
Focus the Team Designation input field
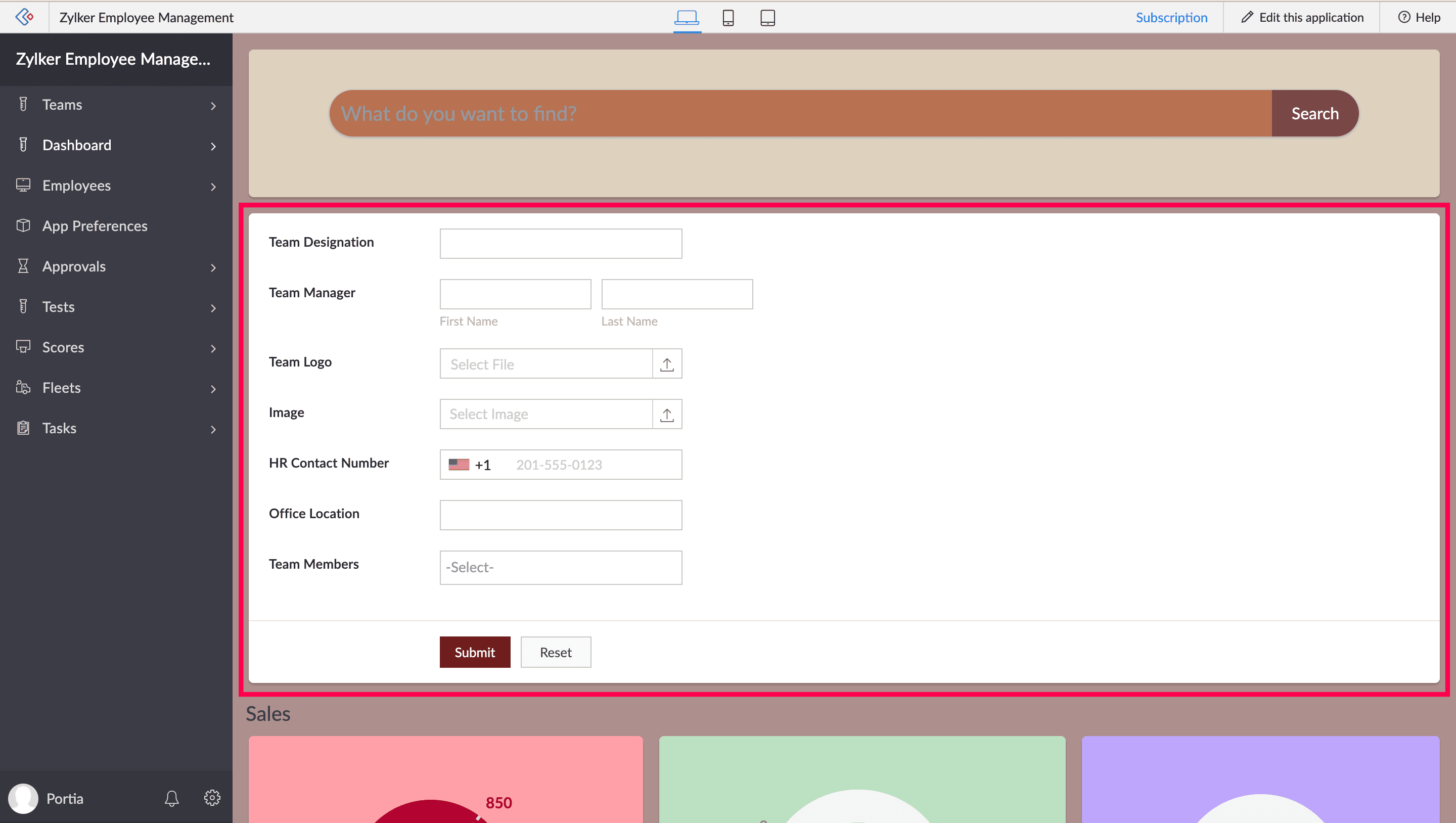click(x=560, y=244)
